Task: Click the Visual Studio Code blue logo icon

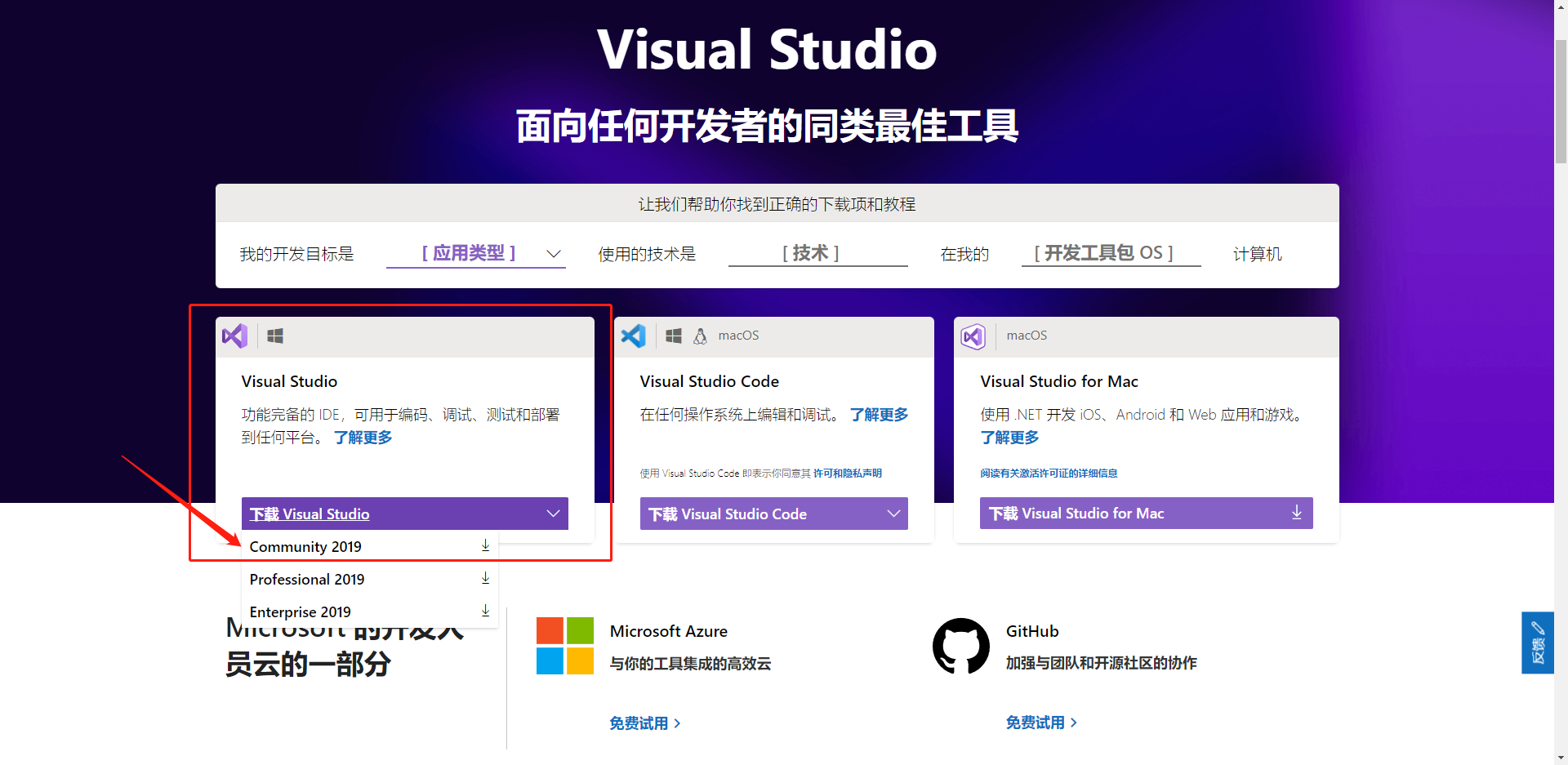Action: click(x=633, y=336)
